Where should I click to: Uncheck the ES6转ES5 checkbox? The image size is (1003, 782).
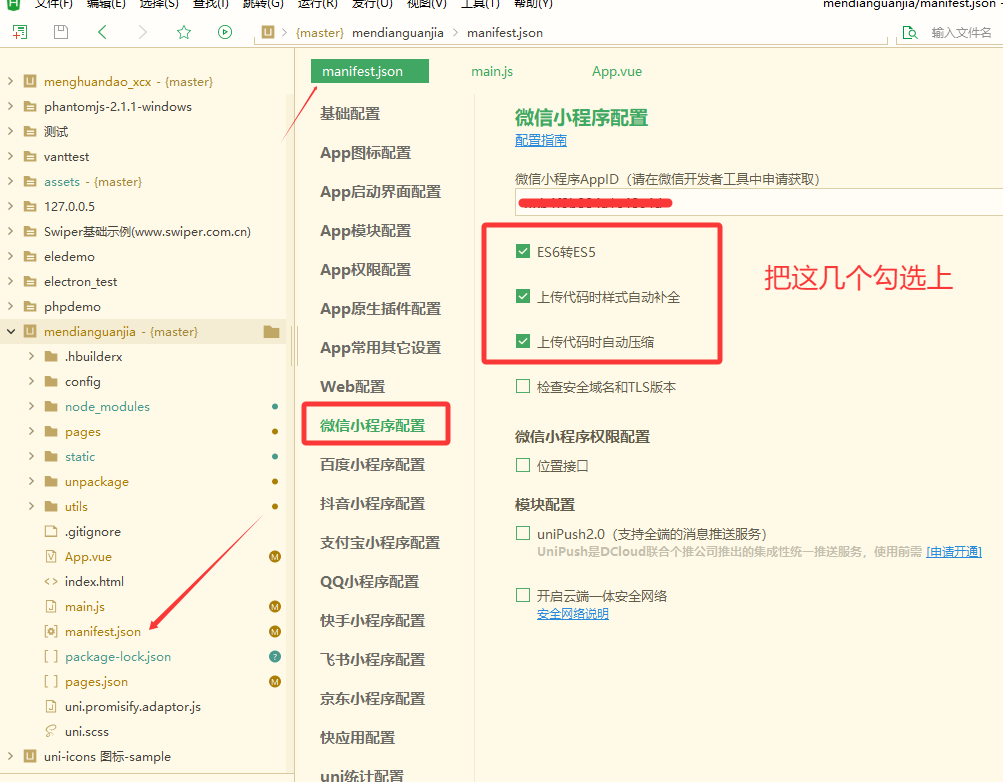(x=523, y=251)
